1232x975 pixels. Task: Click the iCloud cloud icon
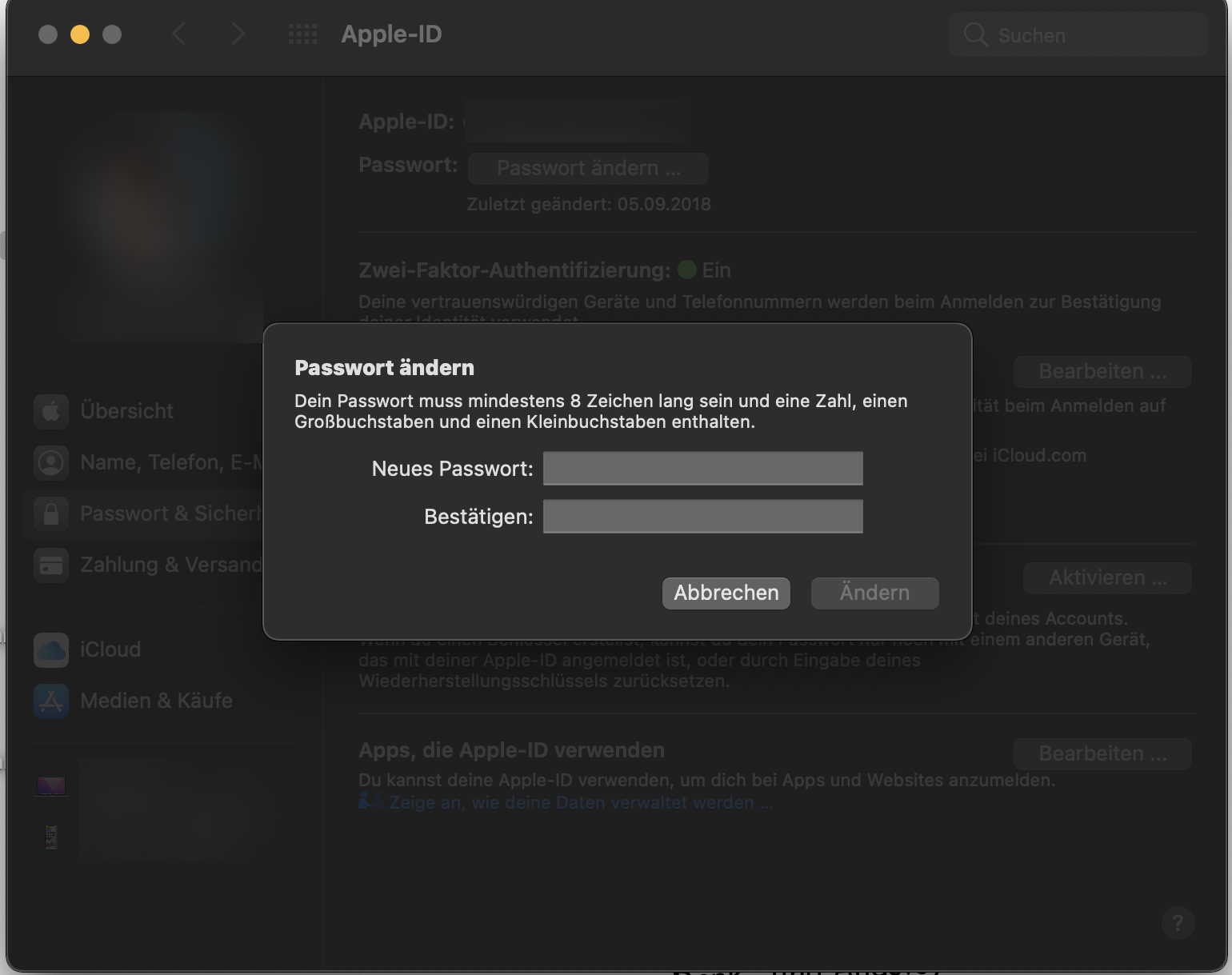(x=51, y=649)
